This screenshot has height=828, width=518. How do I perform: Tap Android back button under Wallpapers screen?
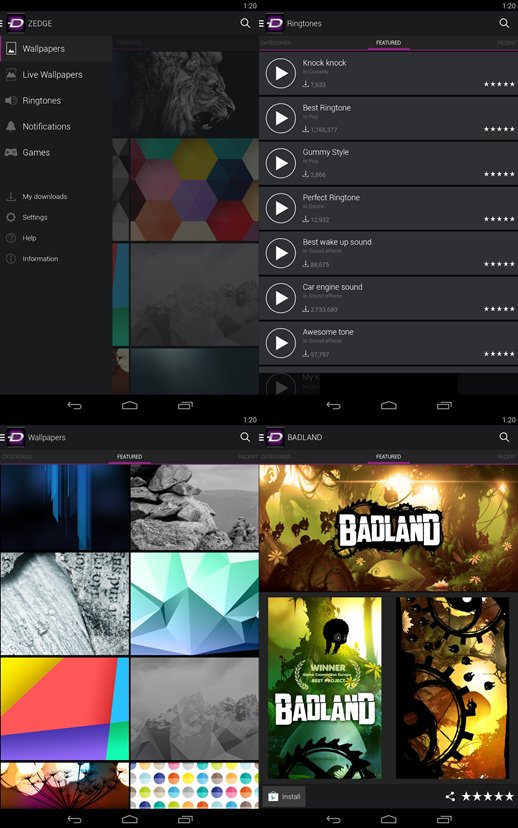pyautogui.click(x=74, y=820)
